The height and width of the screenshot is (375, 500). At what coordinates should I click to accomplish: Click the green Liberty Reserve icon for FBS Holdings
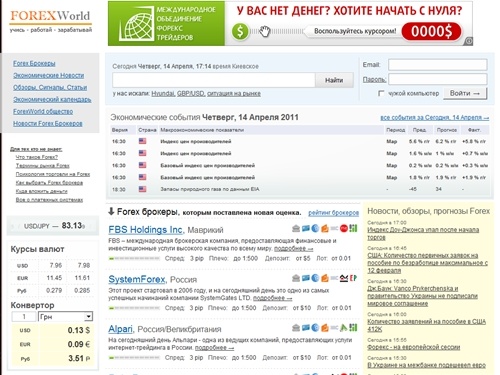click(x=353, y=229)
